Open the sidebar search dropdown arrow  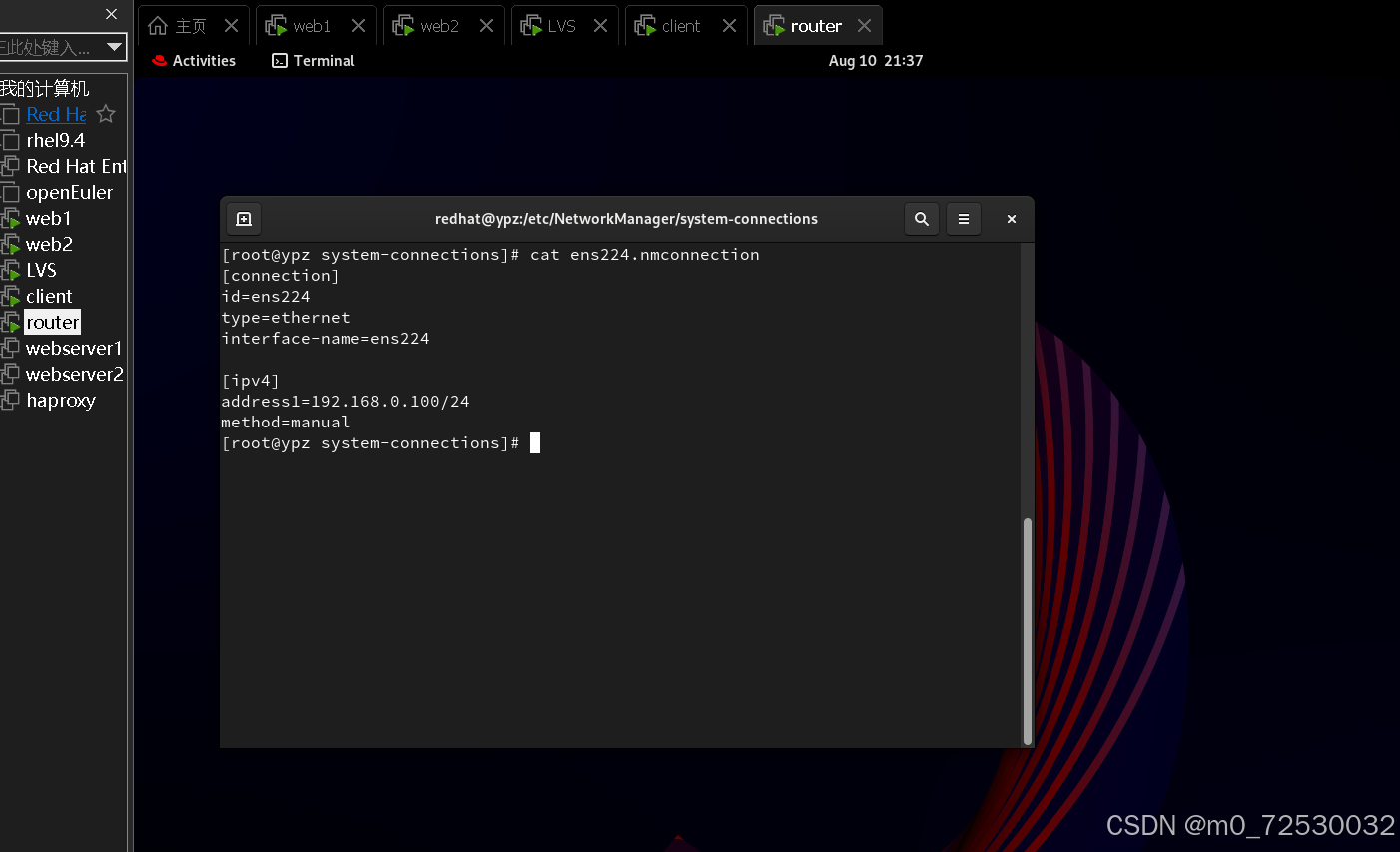(115, 47)
